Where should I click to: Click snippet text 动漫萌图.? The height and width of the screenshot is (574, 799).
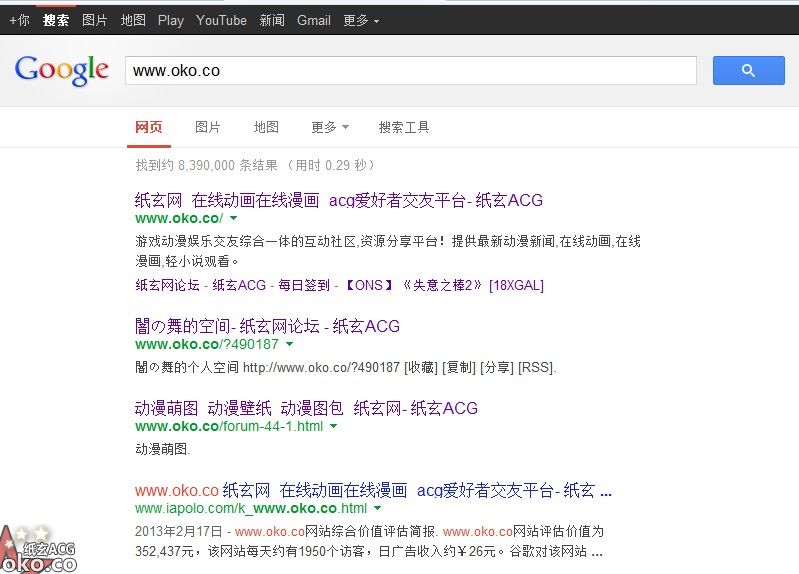tap(163, 449)
